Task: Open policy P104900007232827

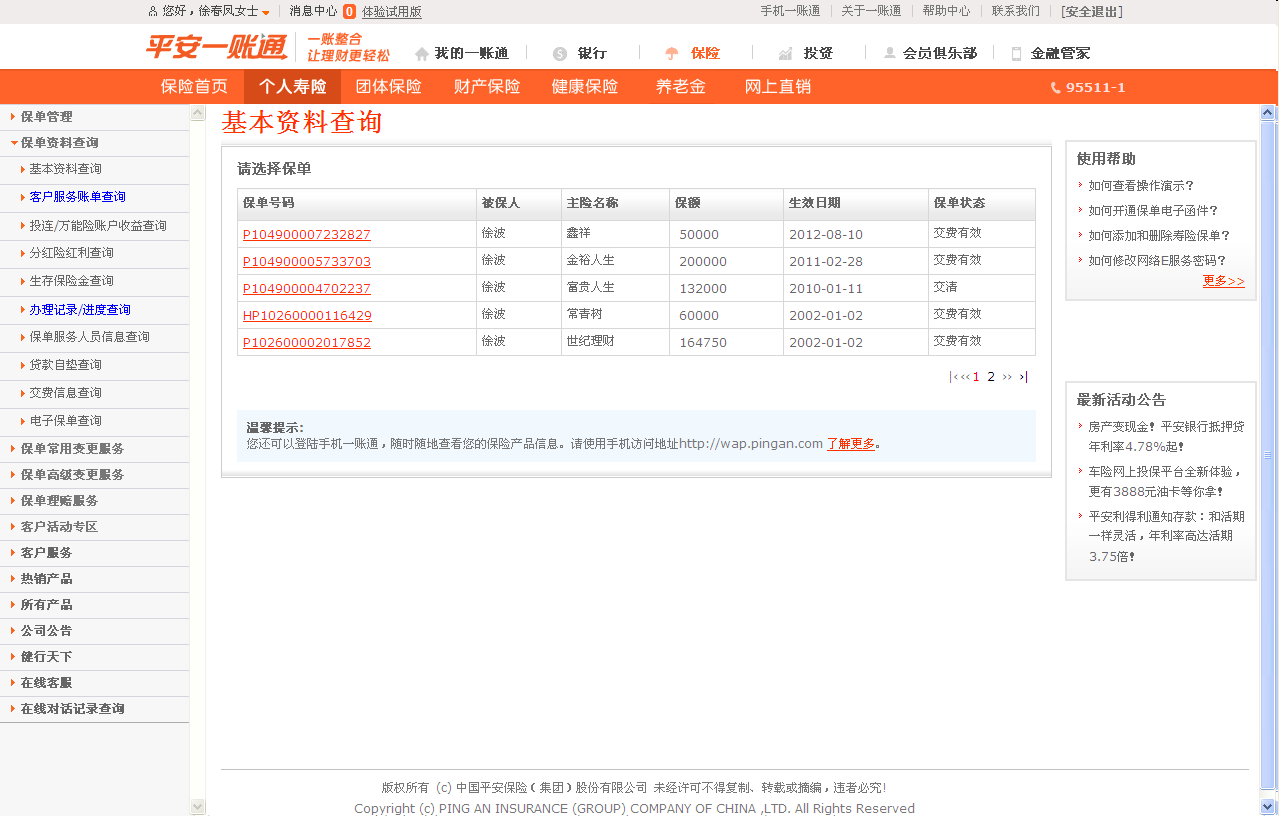Action: [x=306, y=235]
